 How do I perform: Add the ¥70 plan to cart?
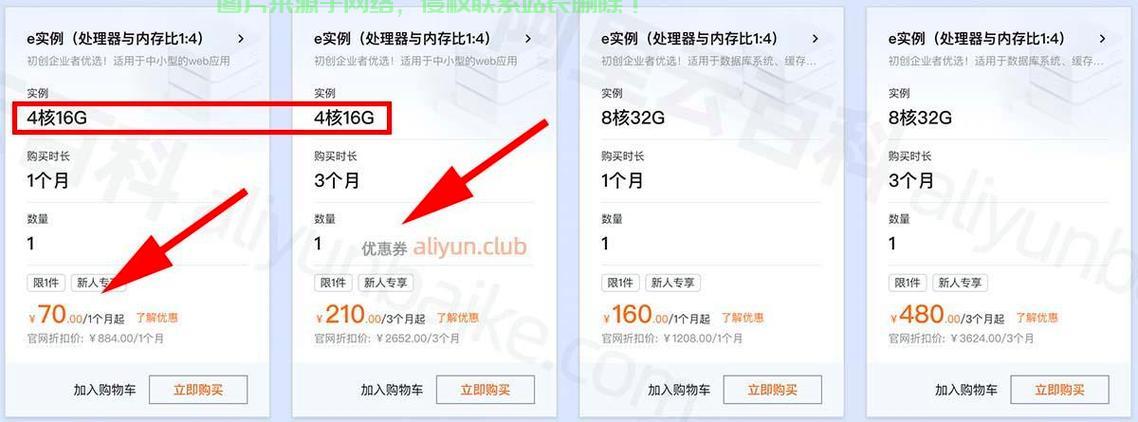(105, 390)
